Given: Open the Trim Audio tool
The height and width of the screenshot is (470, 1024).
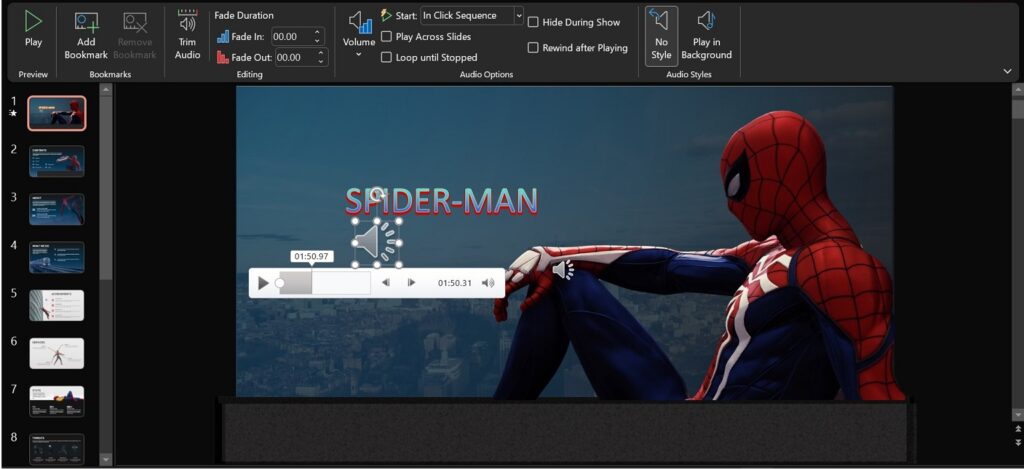Looking at the screenshot, I should click(x=187, y=35).
